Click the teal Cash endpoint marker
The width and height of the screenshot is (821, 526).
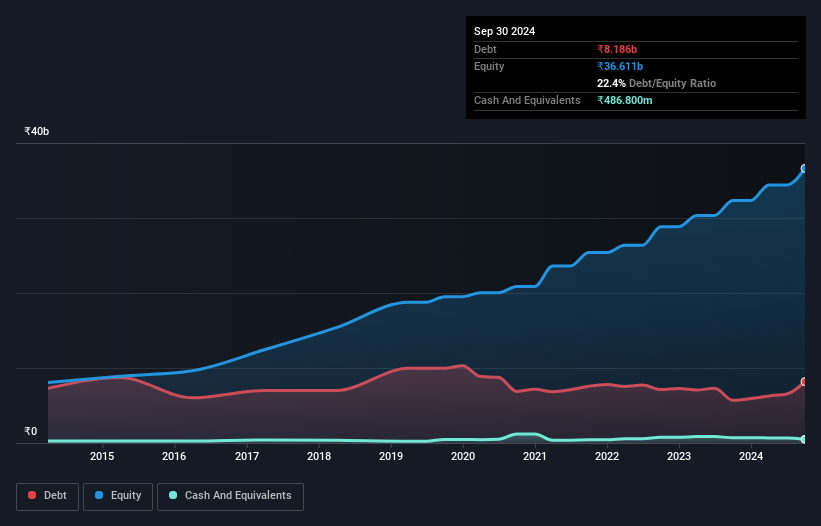(x=804, y=439)
